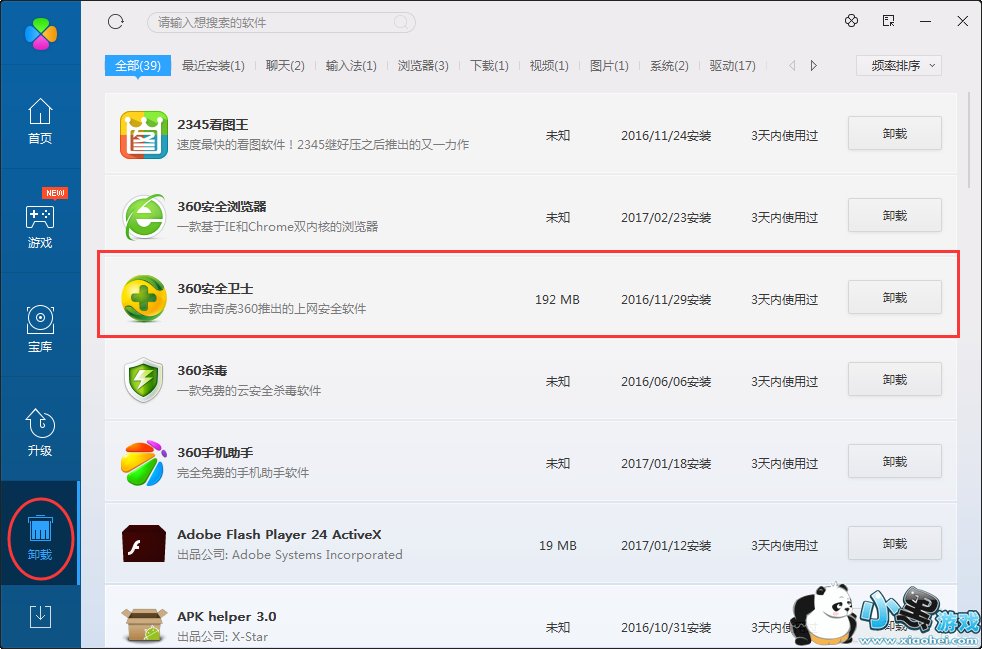Click the 2016/10/31安装 date text
The height and width of the screenshot is (649, 982).
pyautogui.click(x=666, y=627)
